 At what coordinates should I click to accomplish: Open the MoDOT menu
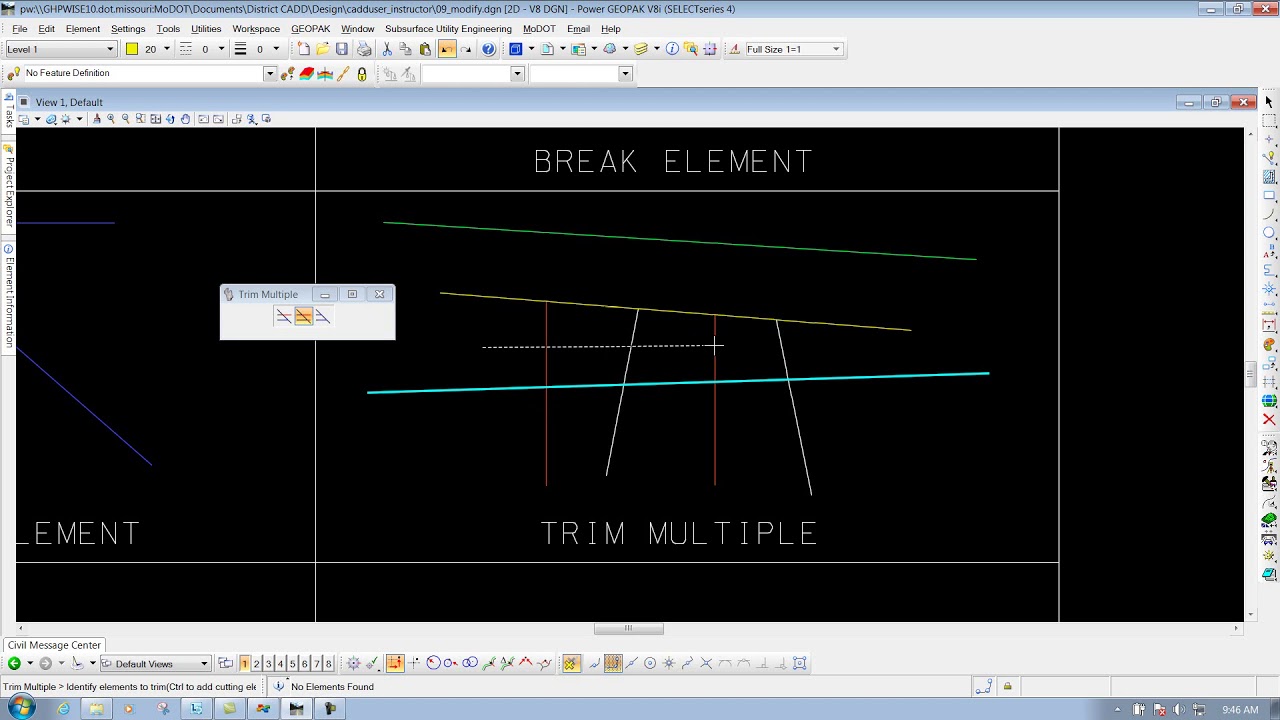click(539, 29)
